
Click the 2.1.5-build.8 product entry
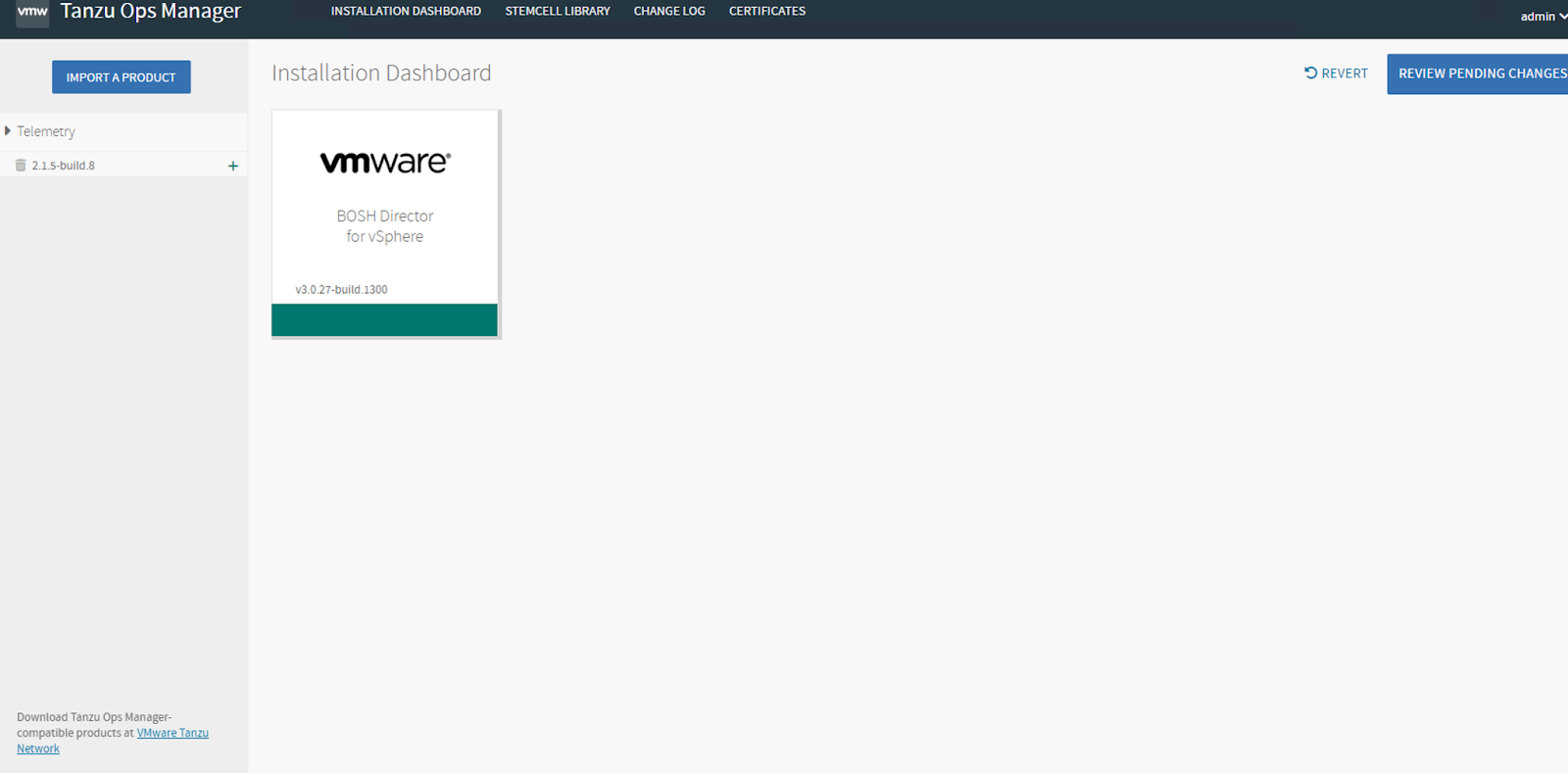tap(64, 166)
